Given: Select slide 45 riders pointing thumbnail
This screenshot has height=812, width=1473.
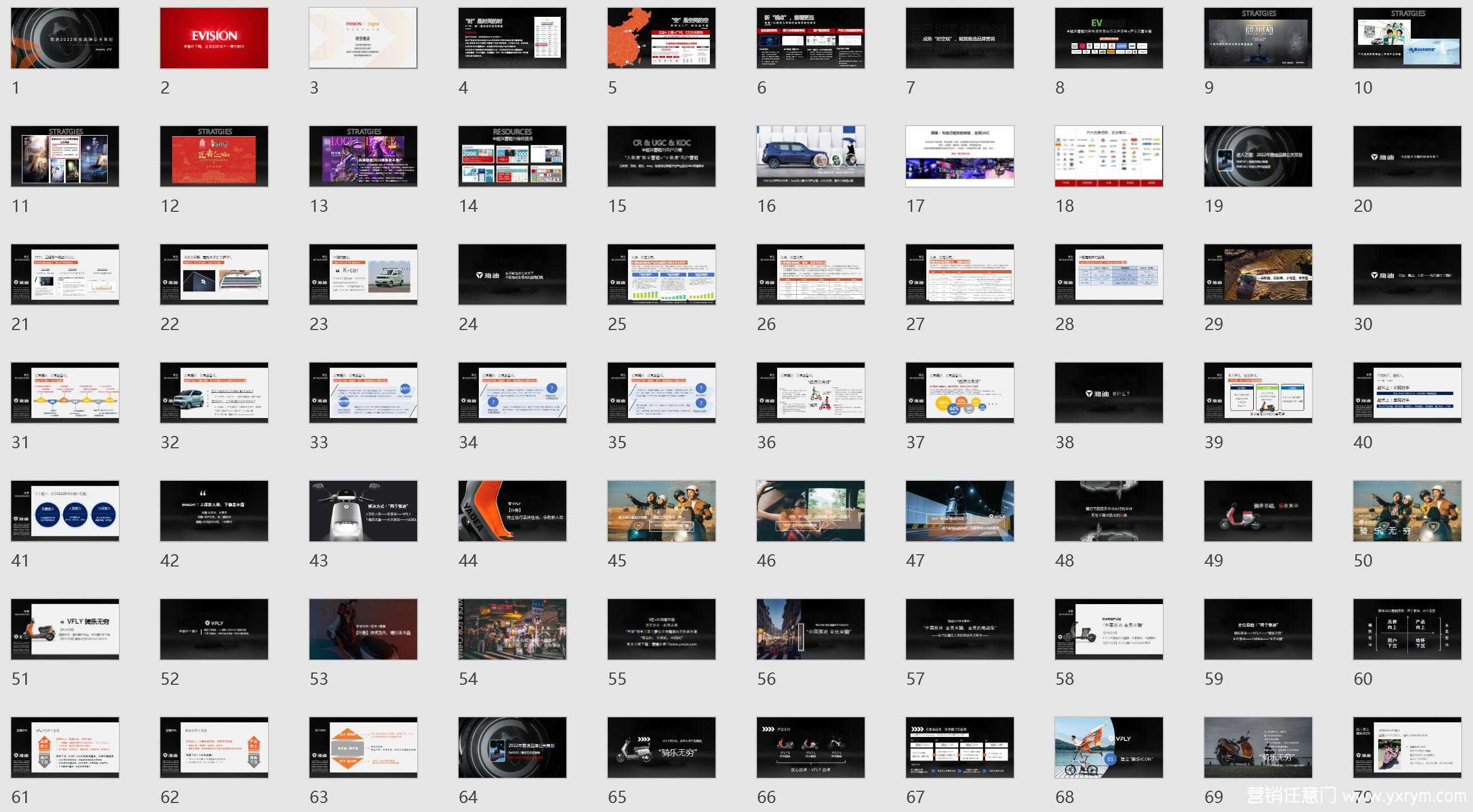Looking at the screenshot, I should pos(662,512).
